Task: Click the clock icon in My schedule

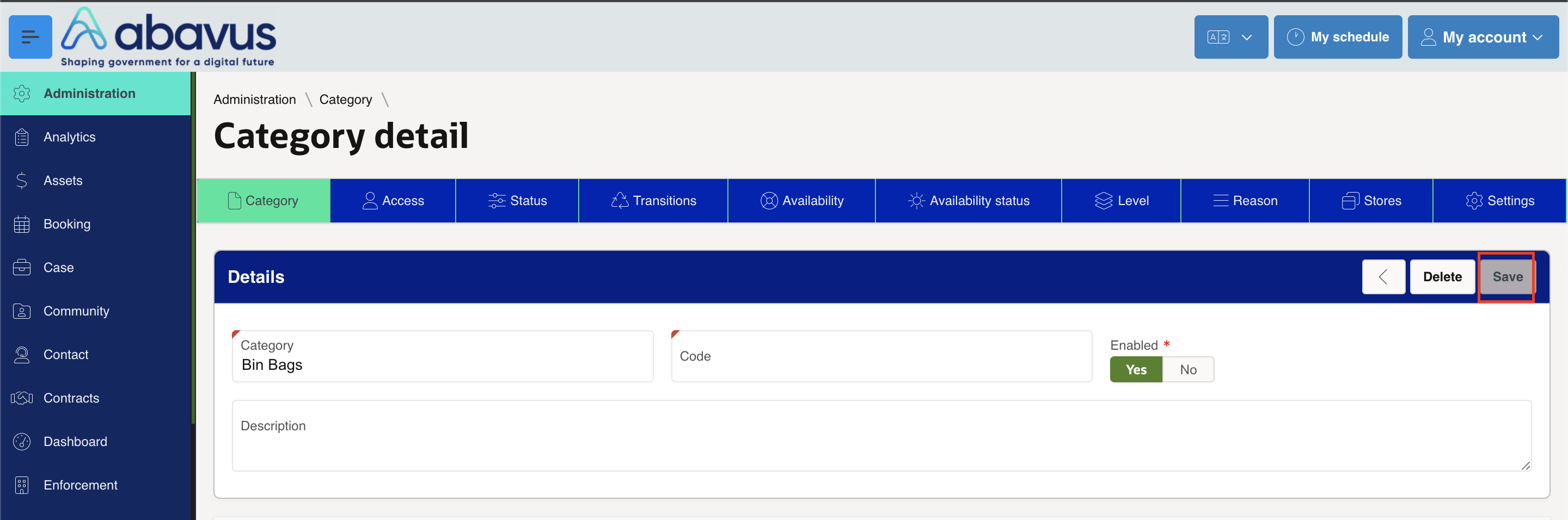Action: point(1295,37)
